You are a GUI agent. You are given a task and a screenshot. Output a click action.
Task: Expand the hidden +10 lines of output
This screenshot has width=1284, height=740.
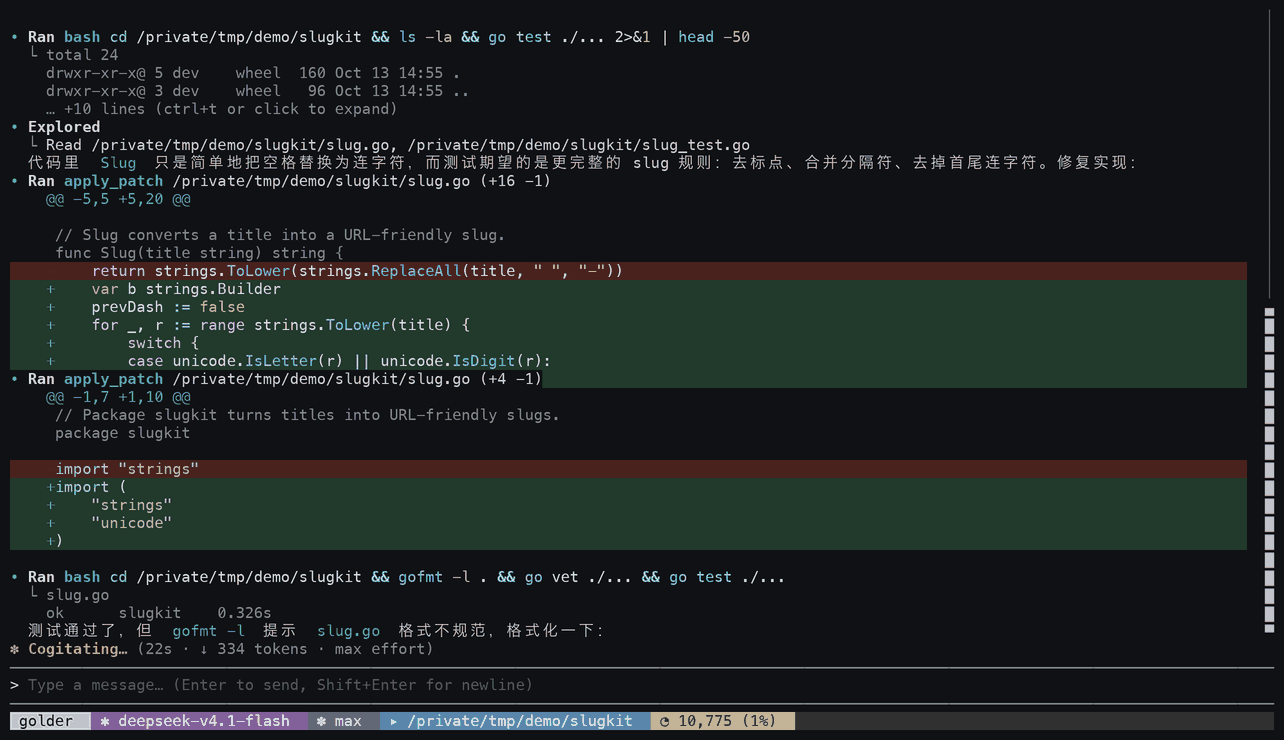click(x=222, y=109)
